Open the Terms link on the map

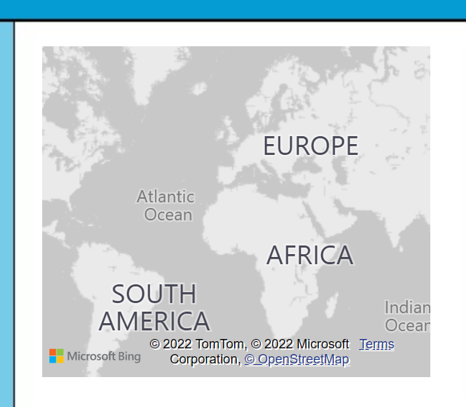(377, 344)
